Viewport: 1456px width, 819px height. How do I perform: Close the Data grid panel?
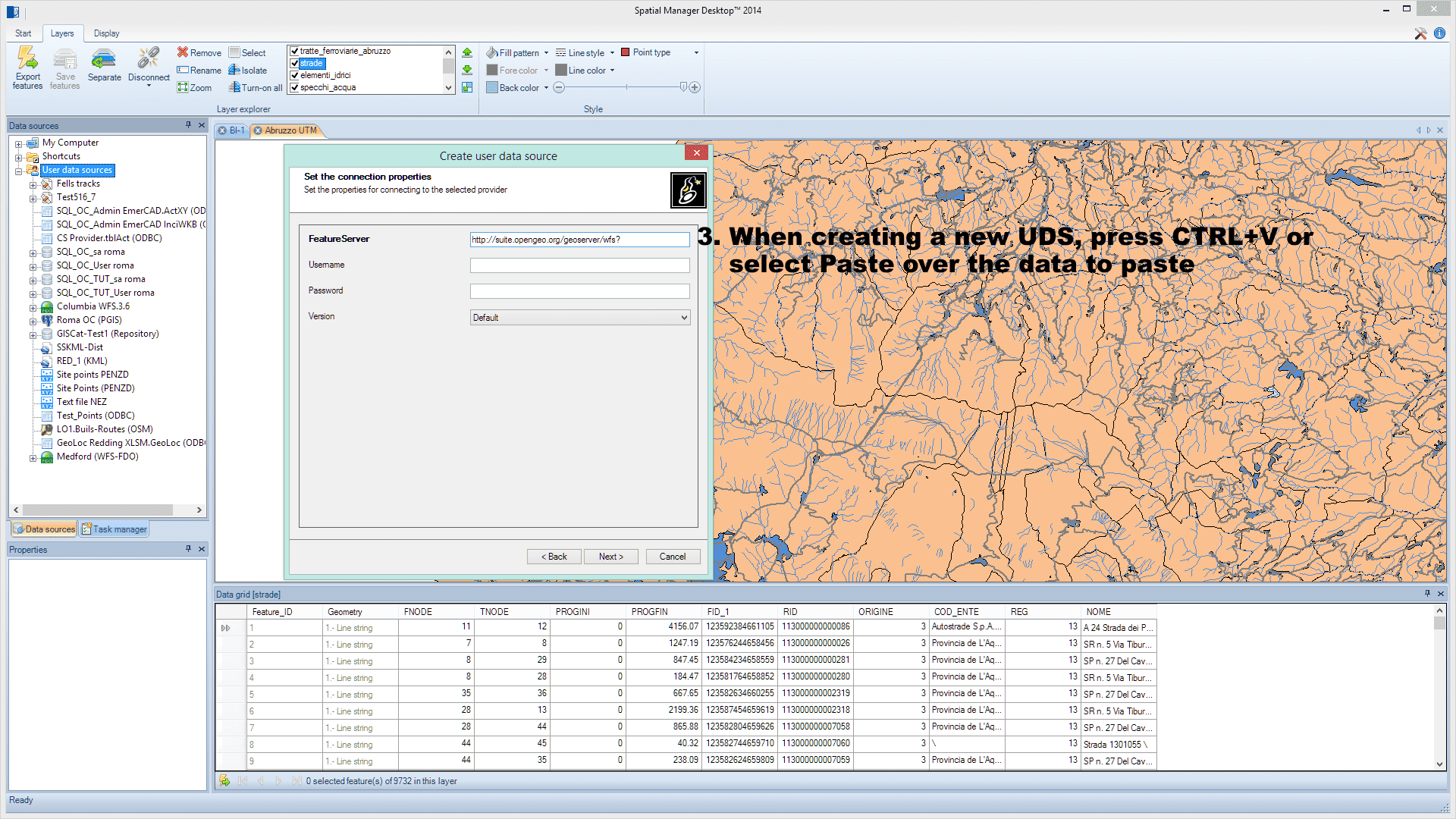pyautogui.click(x=1441, y=594)
